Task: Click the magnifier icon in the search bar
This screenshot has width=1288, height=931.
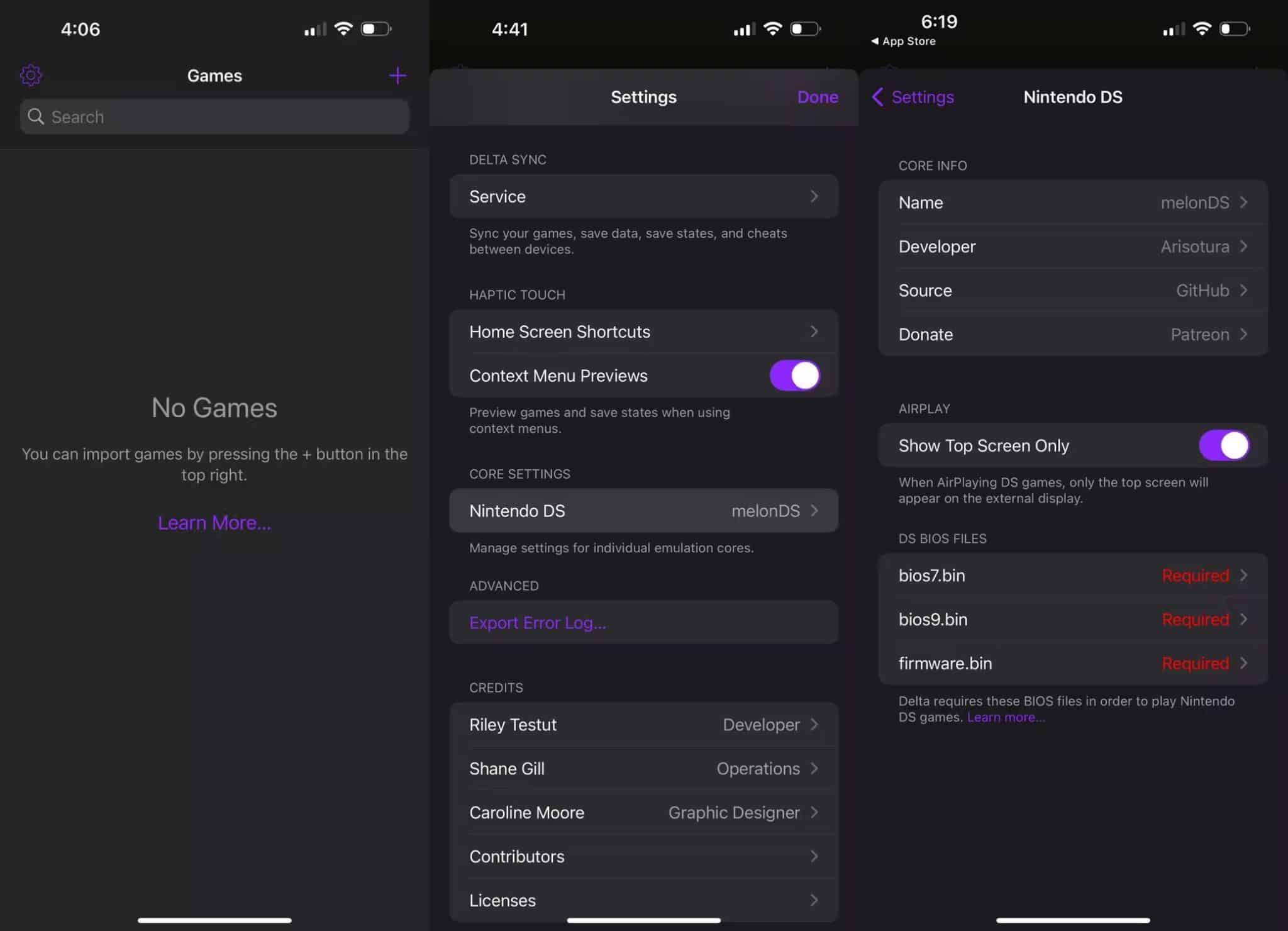Action: click(36, 116)
